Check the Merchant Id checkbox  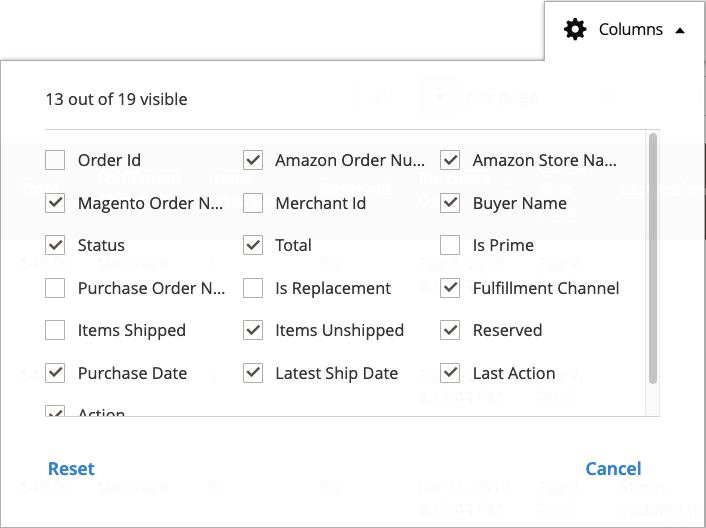253,203
